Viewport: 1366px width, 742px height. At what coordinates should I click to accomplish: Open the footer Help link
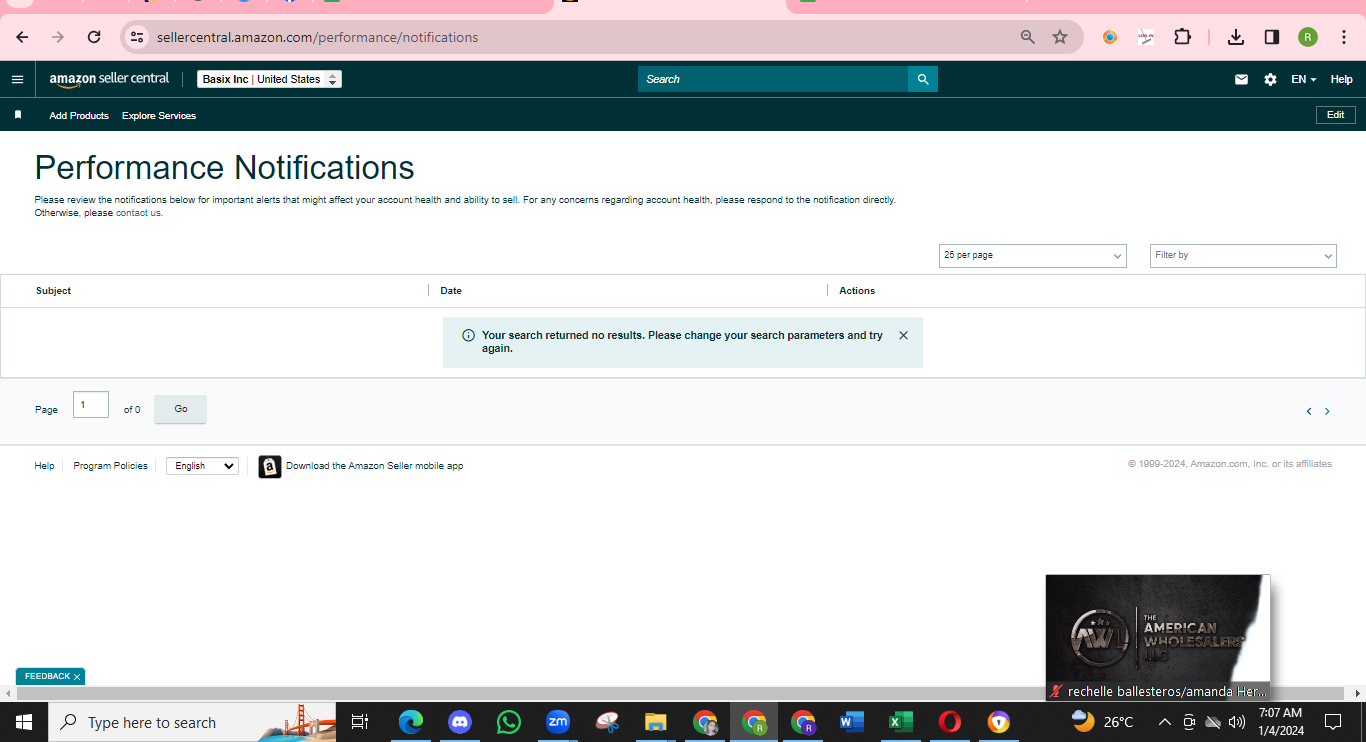[x=44, y=466]
